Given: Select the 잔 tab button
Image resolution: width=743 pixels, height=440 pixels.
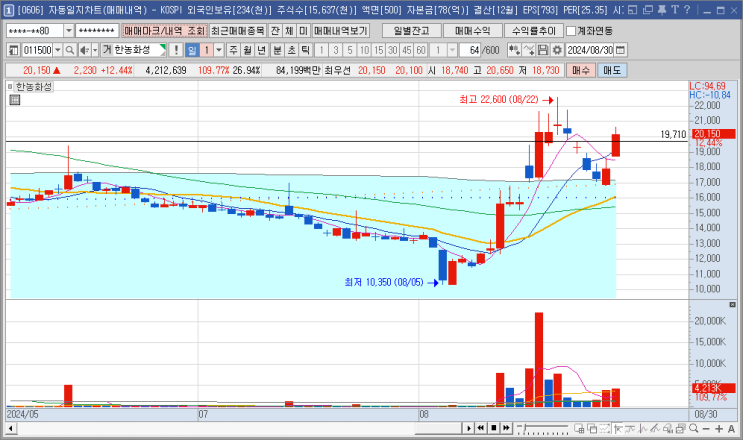Looking at the screenshot, I should tap(275, 31).
